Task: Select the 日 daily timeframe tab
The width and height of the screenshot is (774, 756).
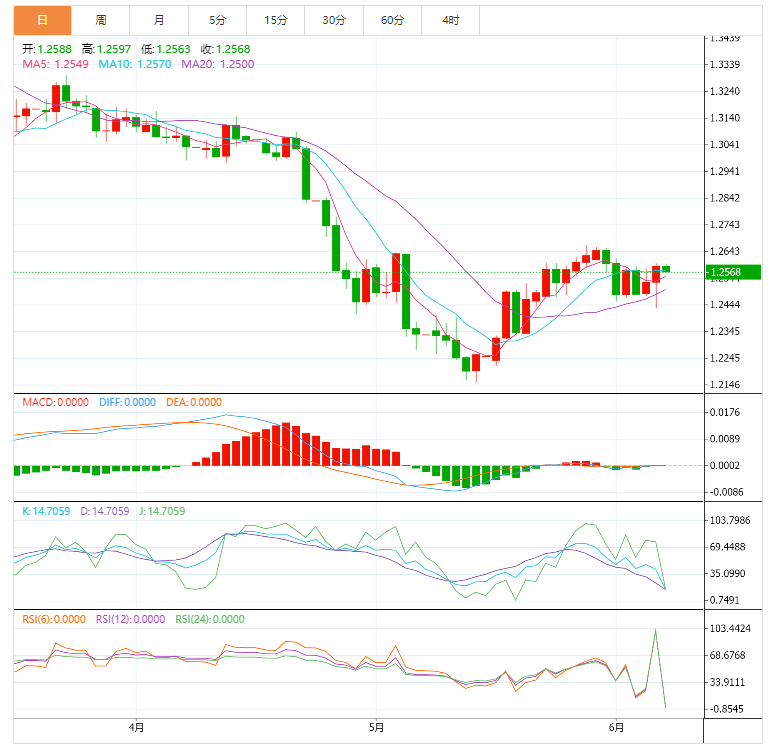Action: tap(42, 20)
